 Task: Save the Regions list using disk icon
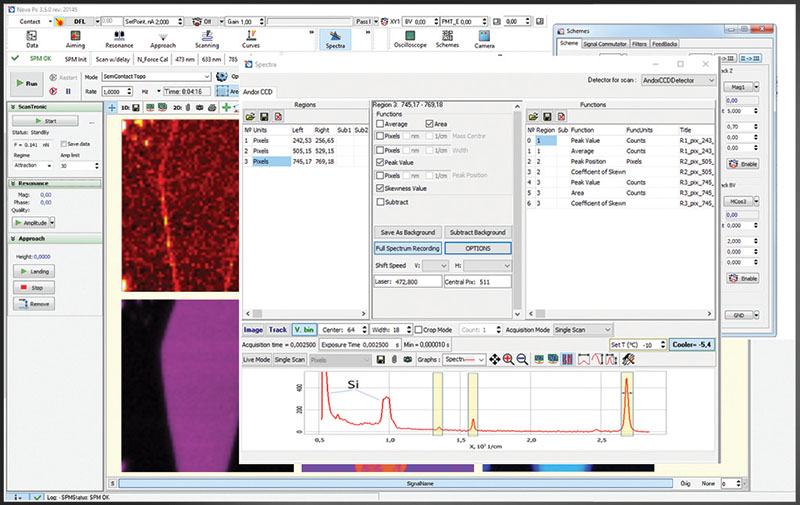point(264,116)
